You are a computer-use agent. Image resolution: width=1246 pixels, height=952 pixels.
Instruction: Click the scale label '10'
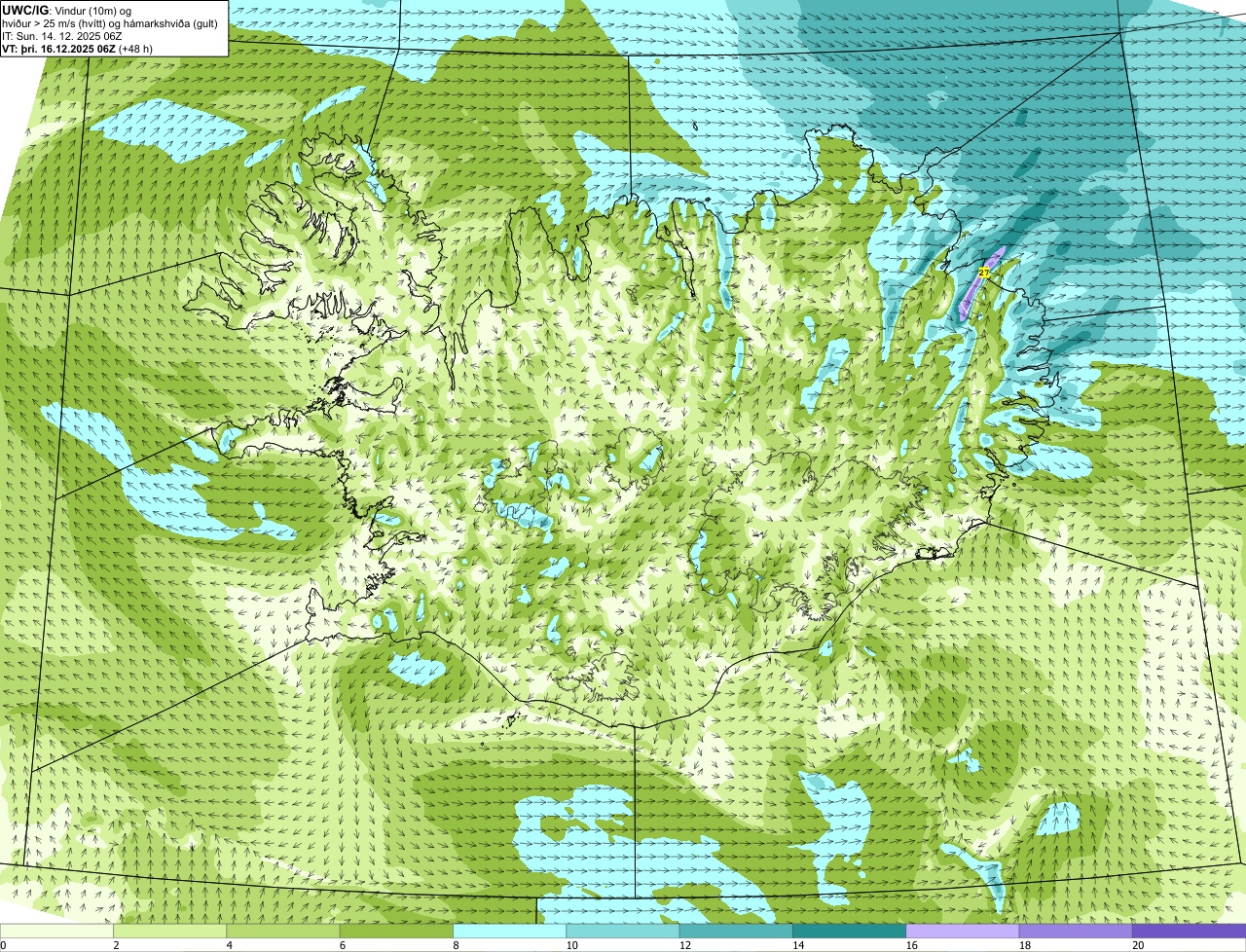coord(571,945)
